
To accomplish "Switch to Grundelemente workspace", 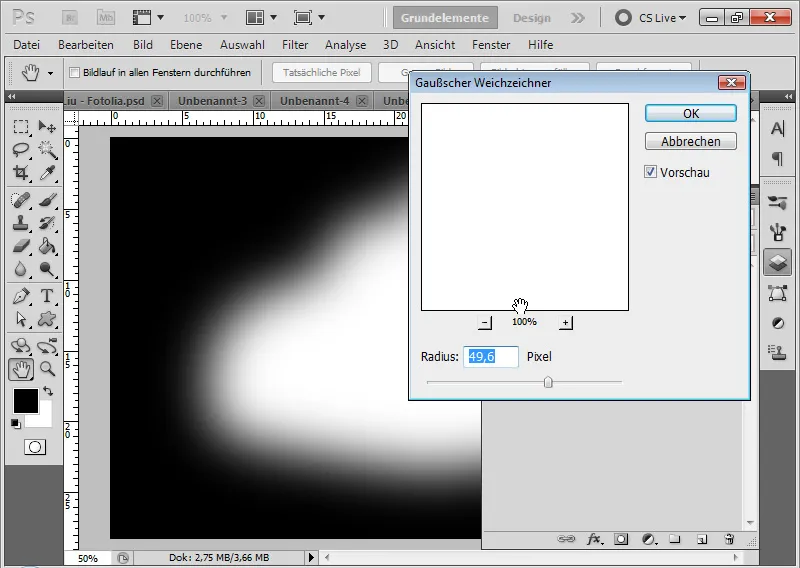I will pyautogui.click(x=445, y=18).
